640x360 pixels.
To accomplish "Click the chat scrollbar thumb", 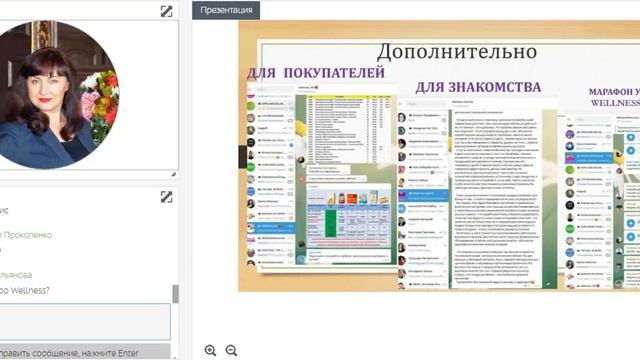I will [176, 294].
